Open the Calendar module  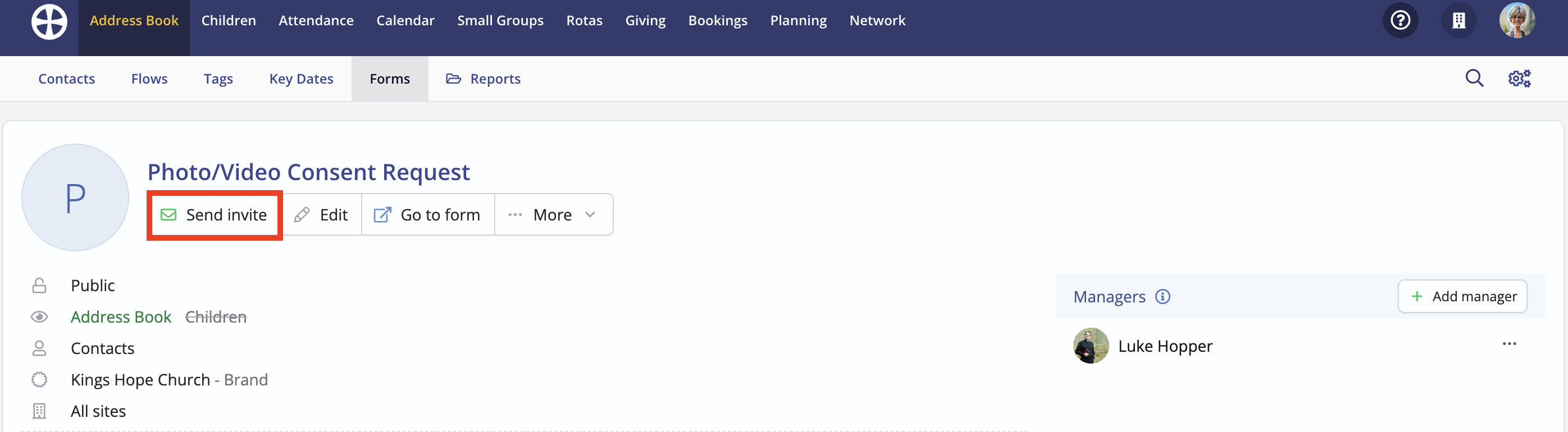(405, 21)
